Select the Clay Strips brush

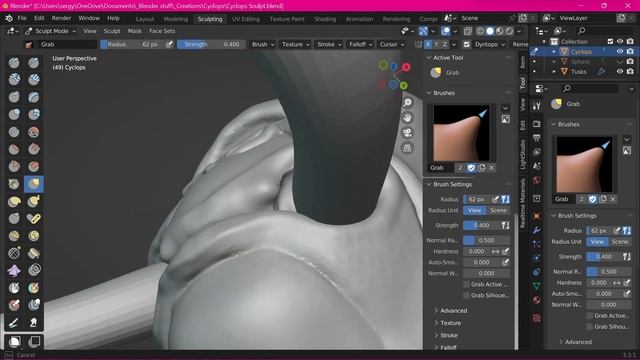coord(33,80)
